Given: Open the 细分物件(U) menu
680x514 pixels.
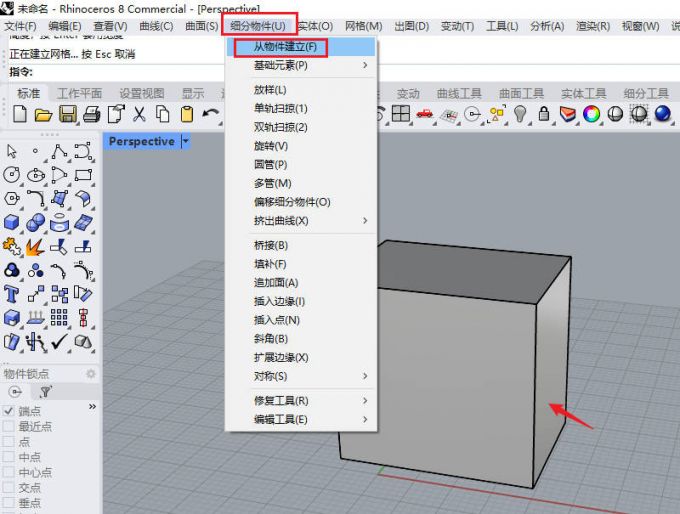Looking at the screenshot, I should [258, 26].
